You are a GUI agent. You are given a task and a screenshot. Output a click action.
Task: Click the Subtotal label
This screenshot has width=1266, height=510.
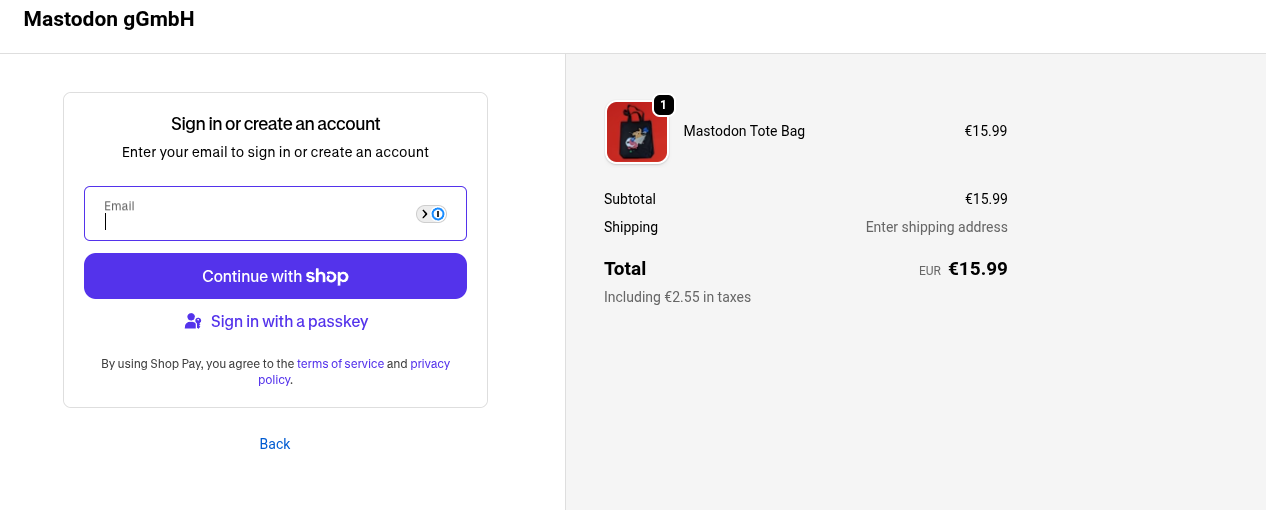(630, 199)
